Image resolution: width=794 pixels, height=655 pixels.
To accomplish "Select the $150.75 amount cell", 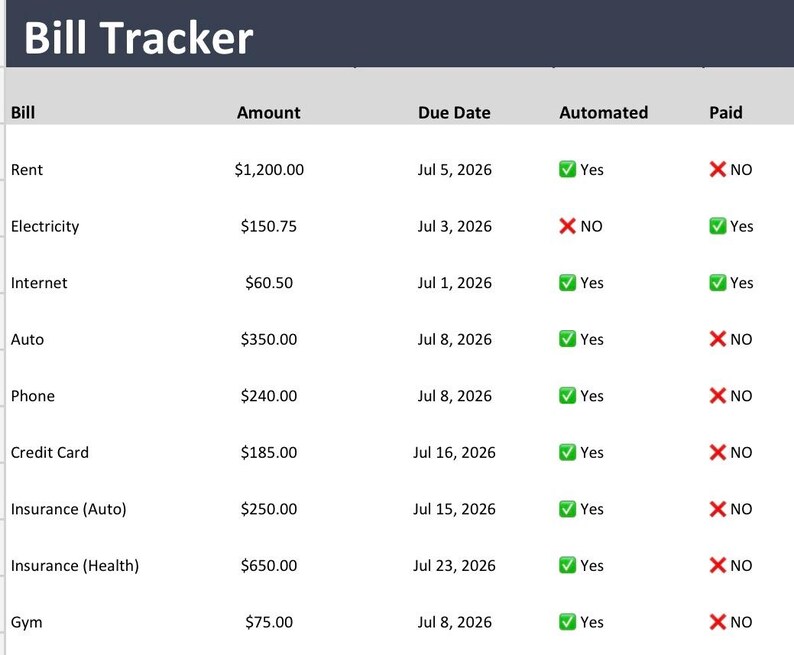I will pos(269,226).
